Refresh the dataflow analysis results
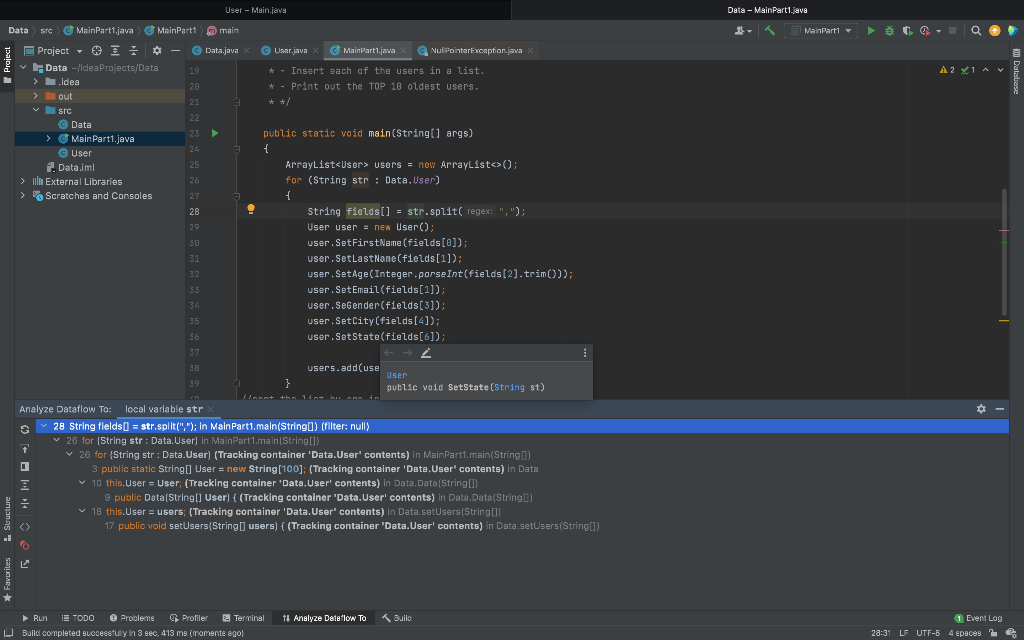This screenshot has width=1024, height=640. coord(24,429)
